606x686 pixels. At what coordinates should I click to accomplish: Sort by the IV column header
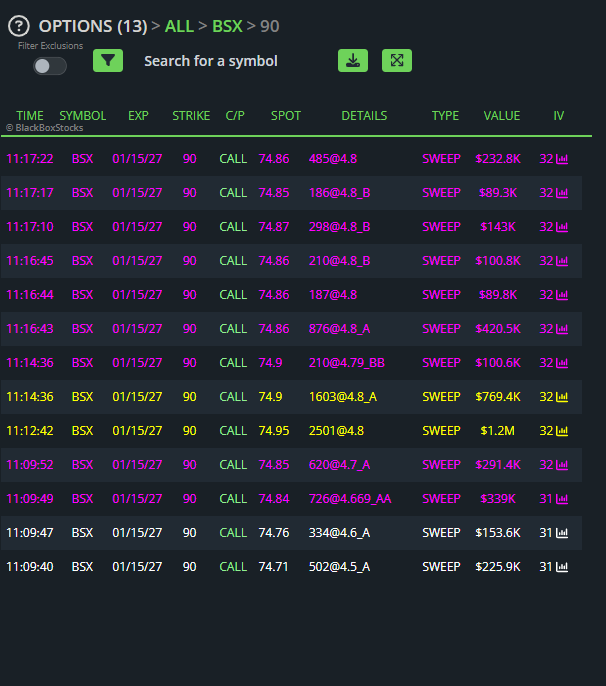point(559,116)
